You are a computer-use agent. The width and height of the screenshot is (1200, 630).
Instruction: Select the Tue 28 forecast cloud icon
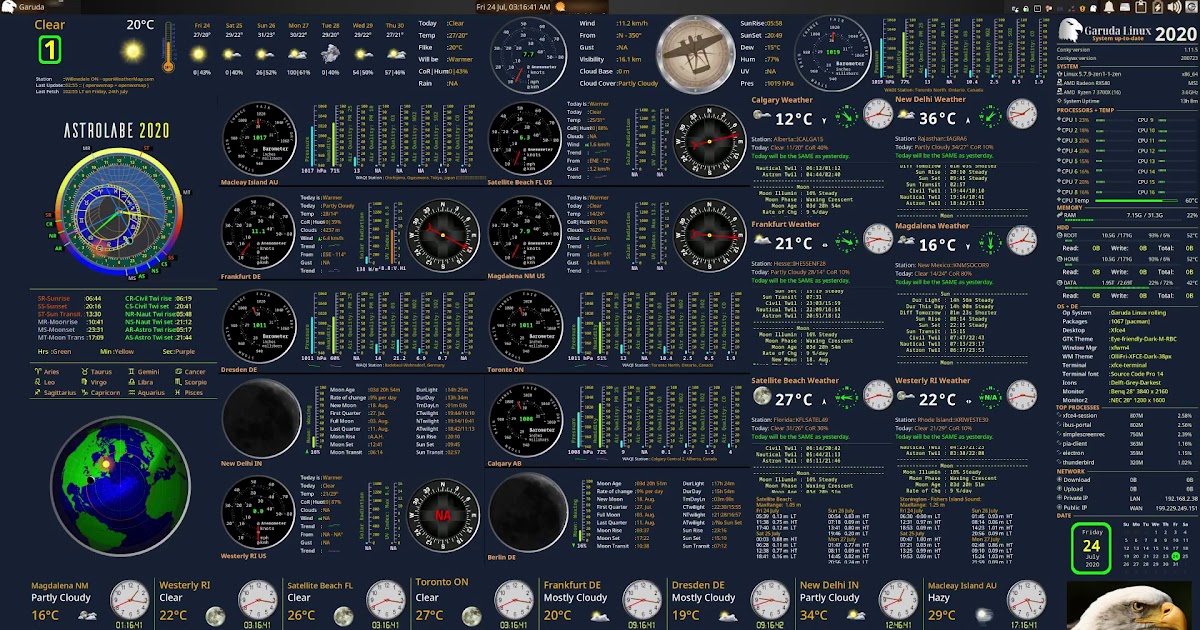(x=330, y=51)
